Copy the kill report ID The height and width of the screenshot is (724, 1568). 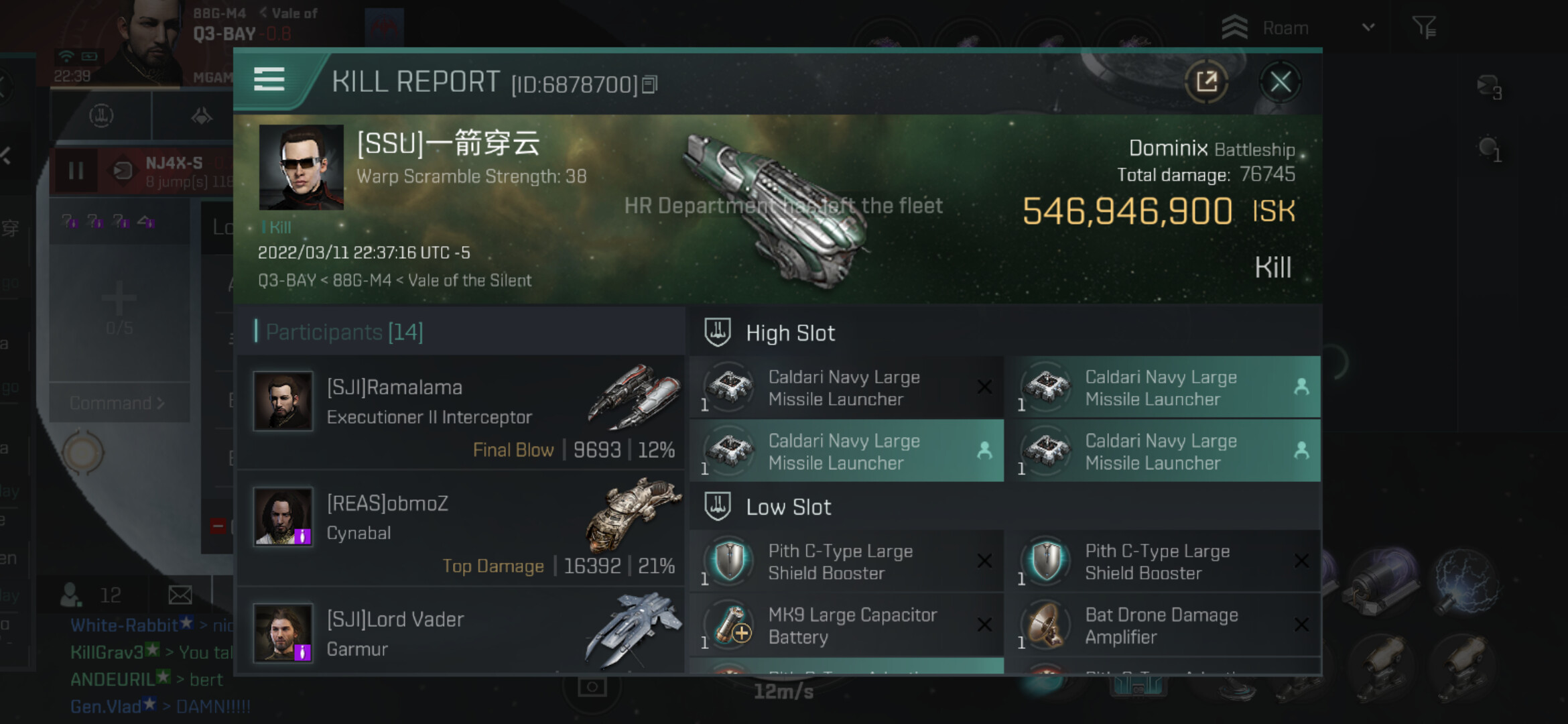click(649, 85)
